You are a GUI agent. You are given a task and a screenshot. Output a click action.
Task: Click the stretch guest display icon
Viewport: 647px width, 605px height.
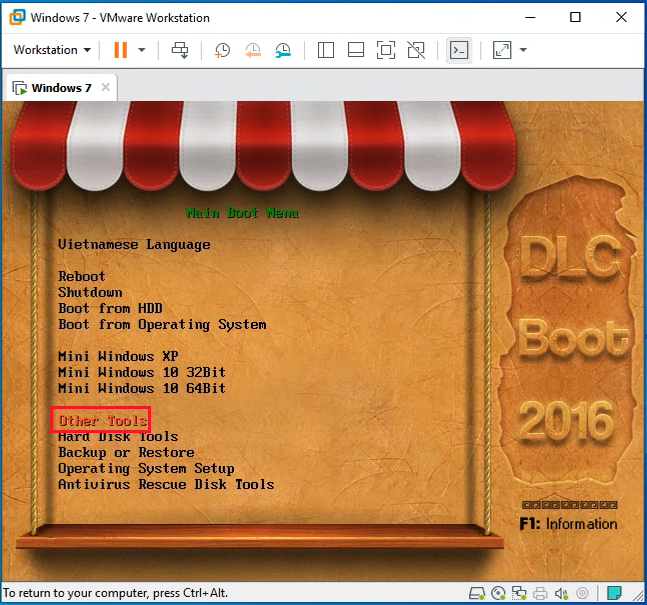(x=502, y=50)
